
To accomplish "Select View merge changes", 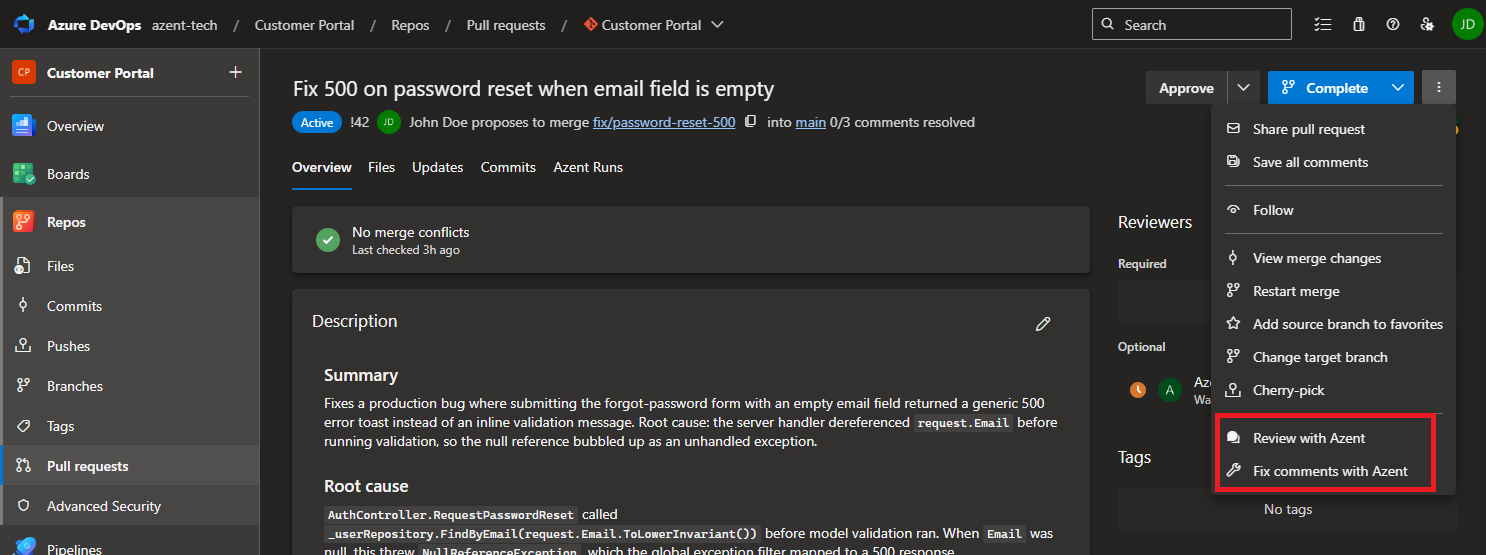I will [1333, 258].
